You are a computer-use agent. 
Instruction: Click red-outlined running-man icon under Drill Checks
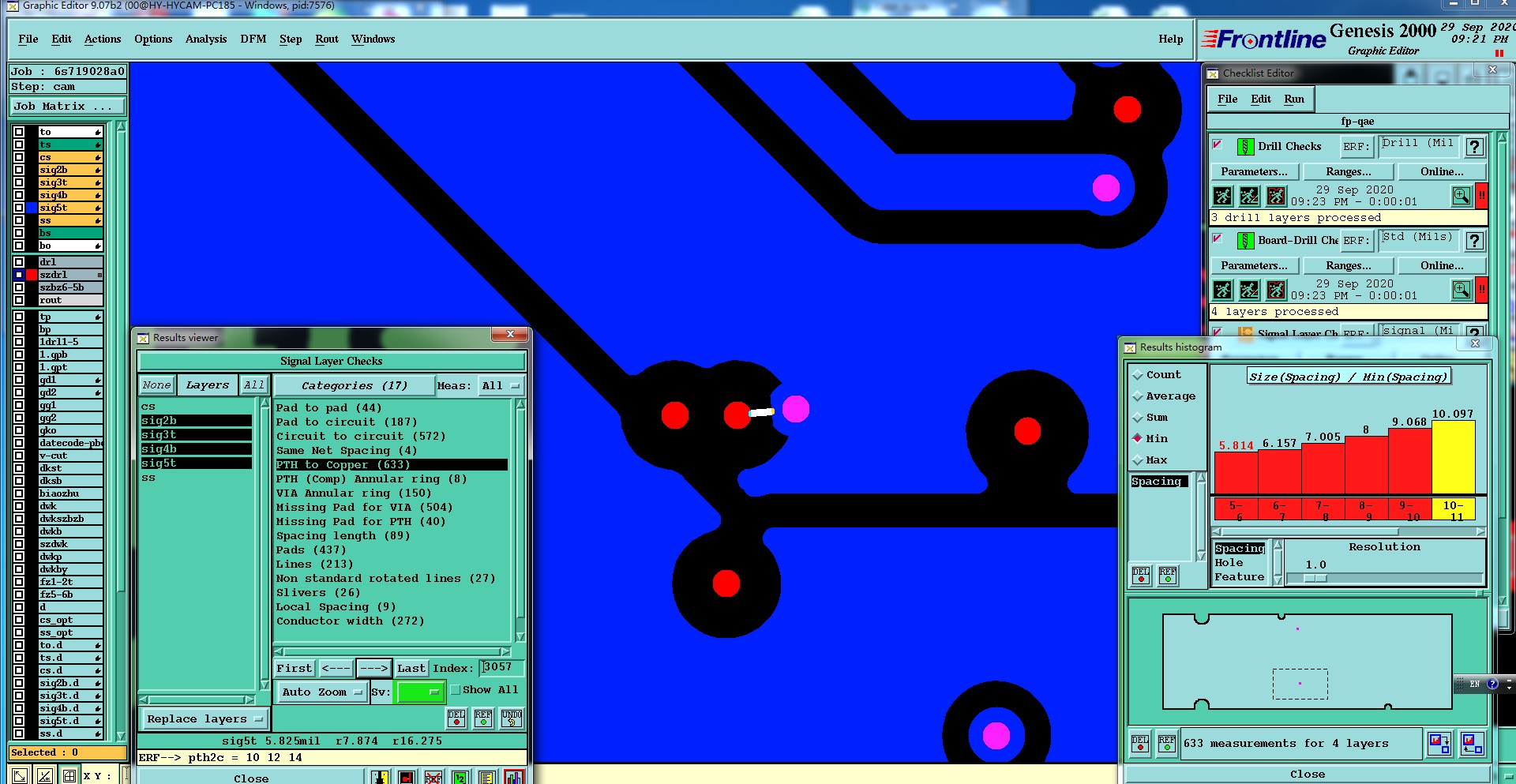pos(1276,196)
